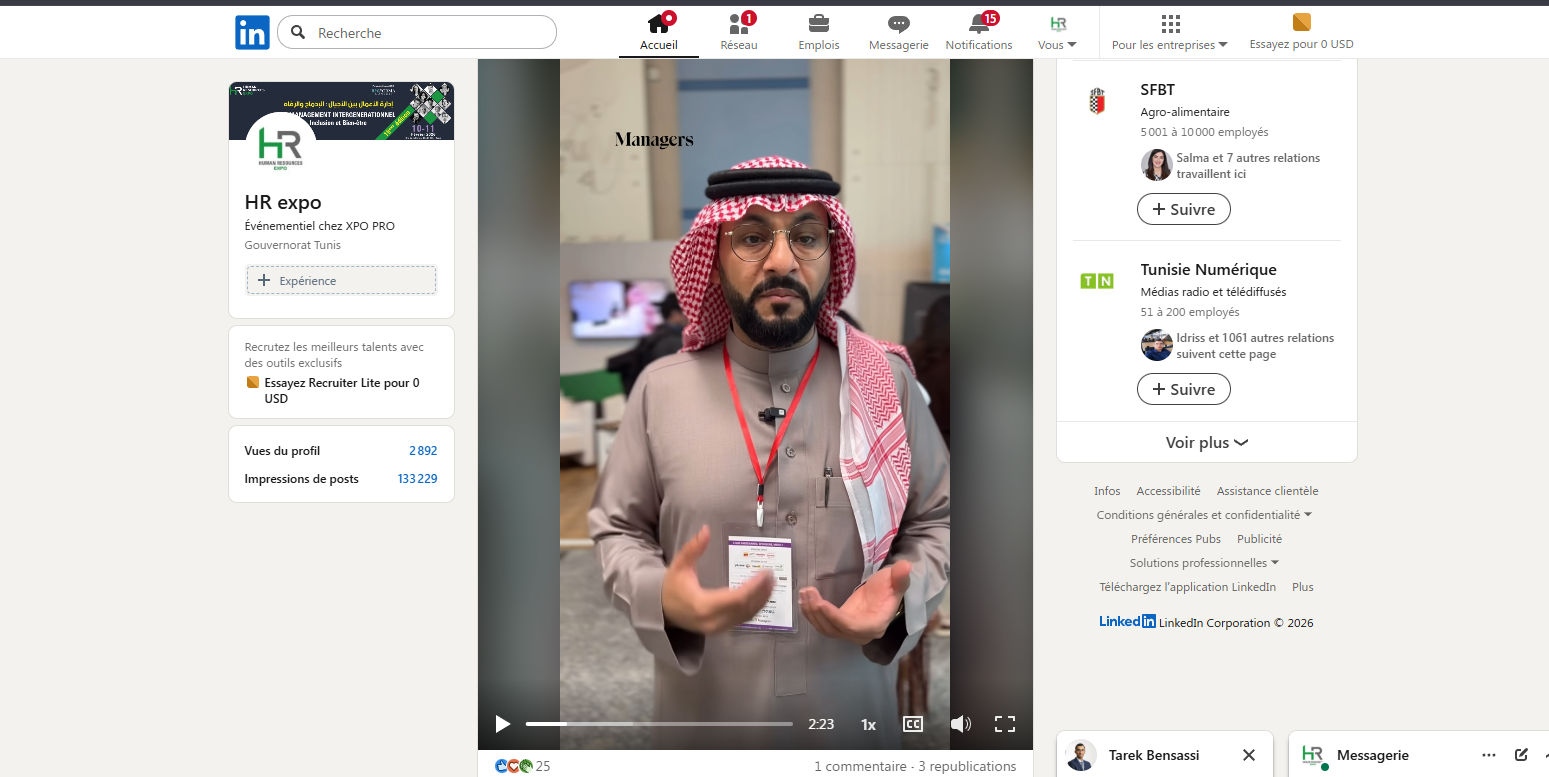Toggle closed captions on the video

click(x=912, y=724)
